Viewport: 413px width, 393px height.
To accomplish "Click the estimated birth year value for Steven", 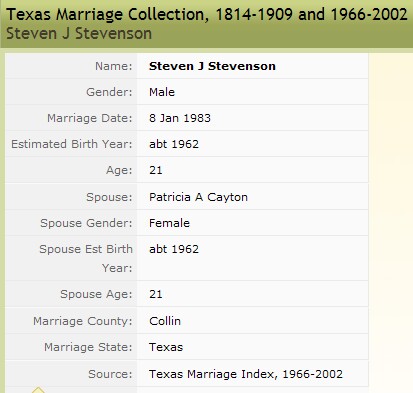I will pyautogui.click(x=174, y=144).
